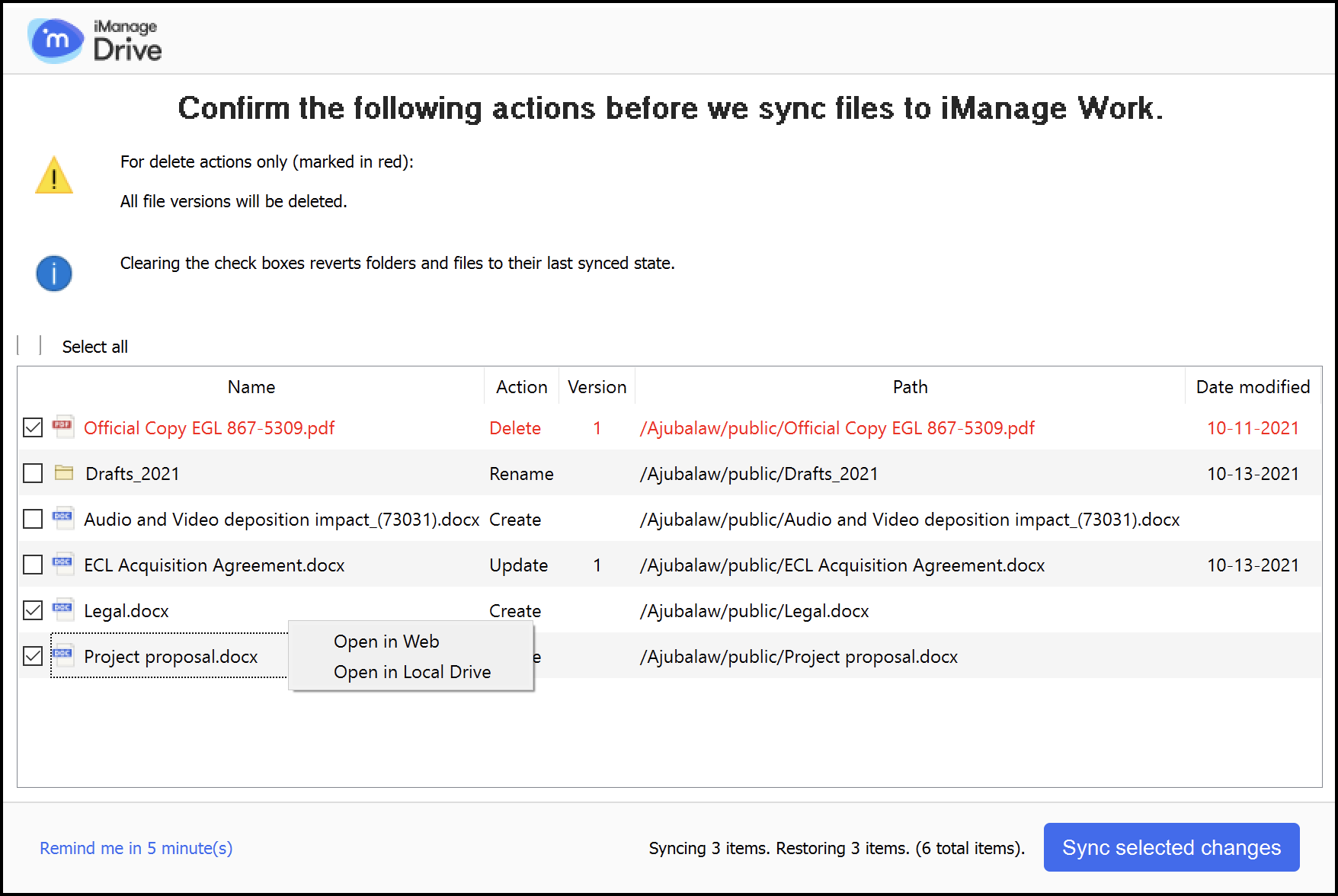Click the blue information icon
The image size is (1338, 896).
[x=54, y=274]
